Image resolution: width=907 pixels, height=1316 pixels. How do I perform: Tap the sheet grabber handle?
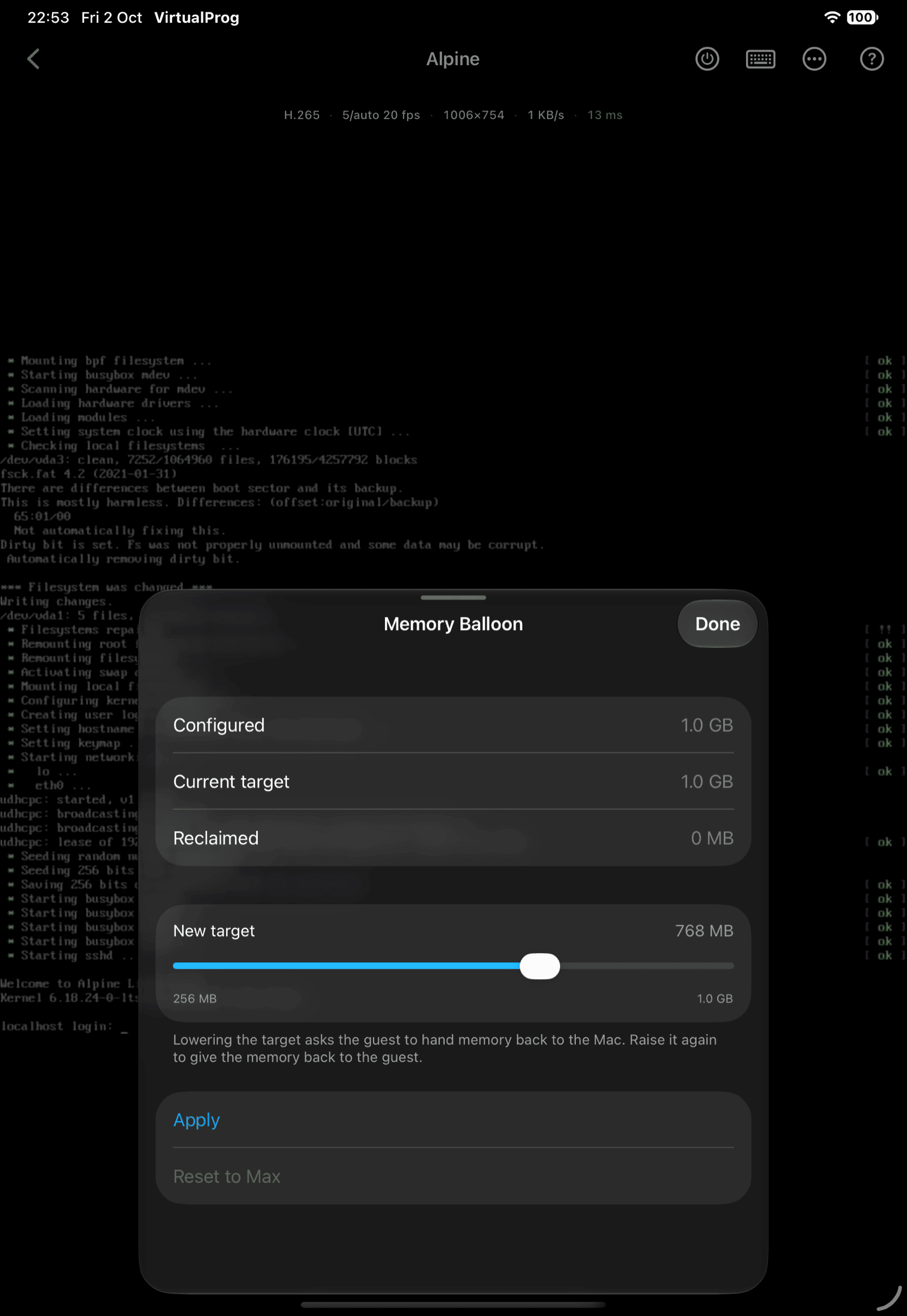coord(453,598)
